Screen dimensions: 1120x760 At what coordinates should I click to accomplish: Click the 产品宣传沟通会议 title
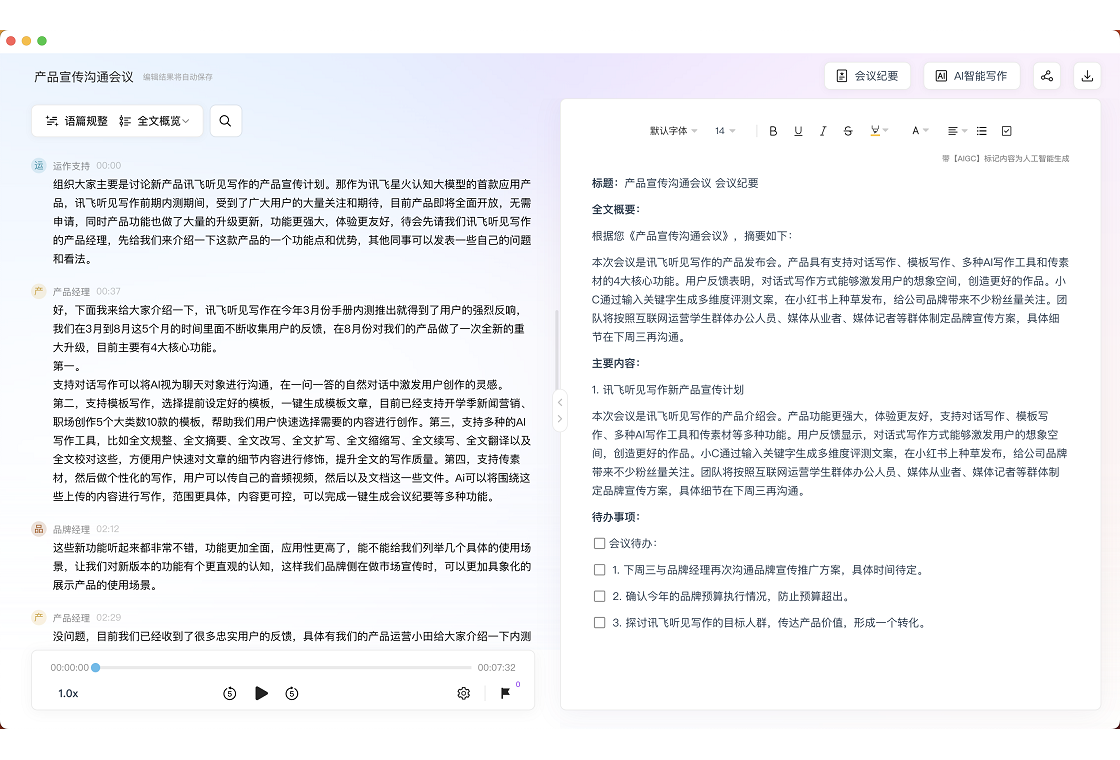(84, 76)
